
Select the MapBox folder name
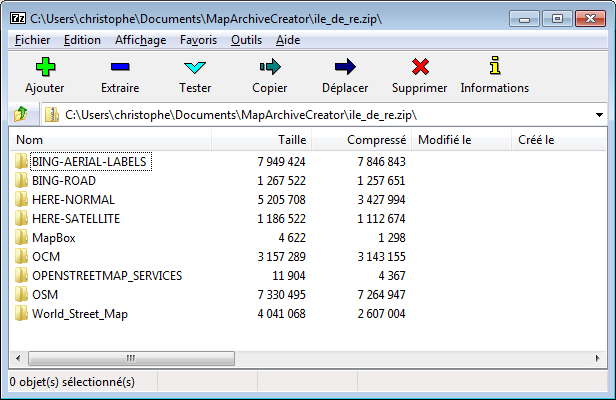[54, 238]
